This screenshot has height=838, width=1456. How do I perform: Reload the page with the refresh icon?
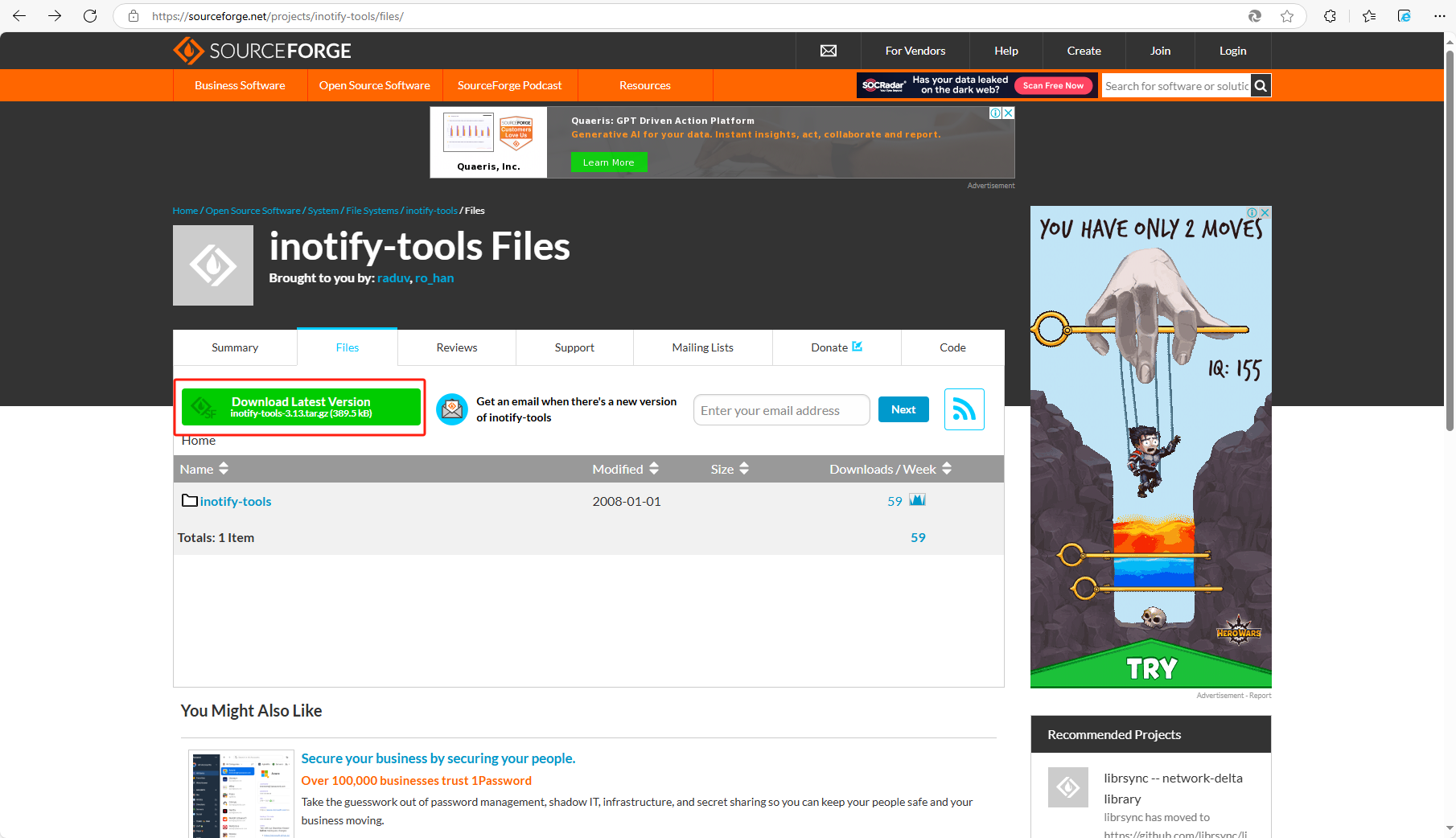[x=90, y=16]
